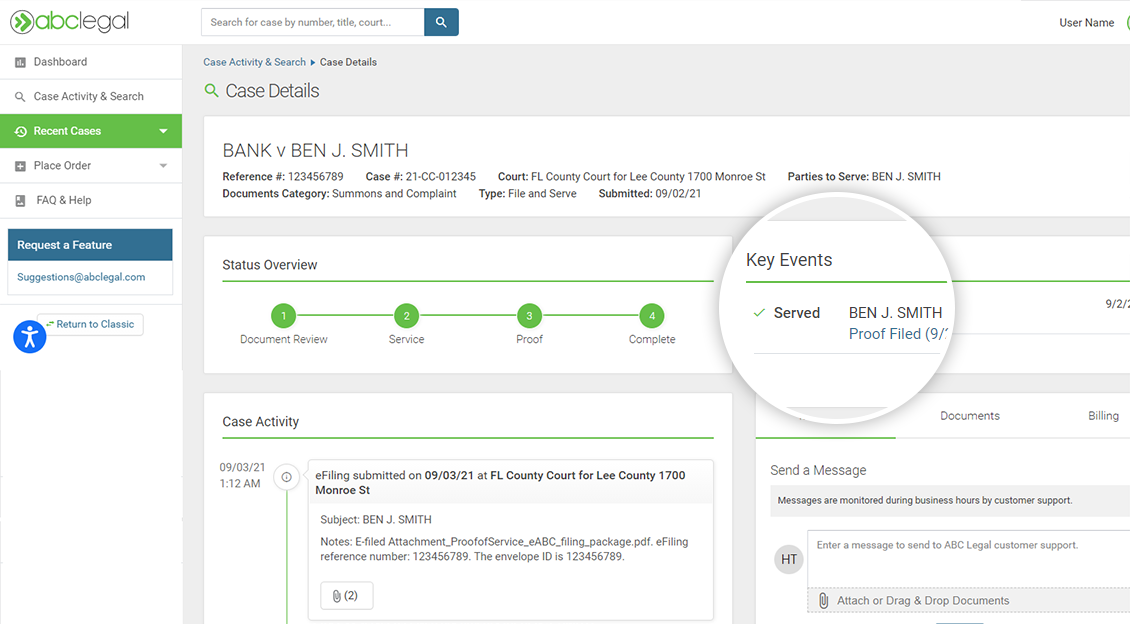
Task: Open the Suggestions@abclegal.com email link
Action: click(x=81, y=277)
